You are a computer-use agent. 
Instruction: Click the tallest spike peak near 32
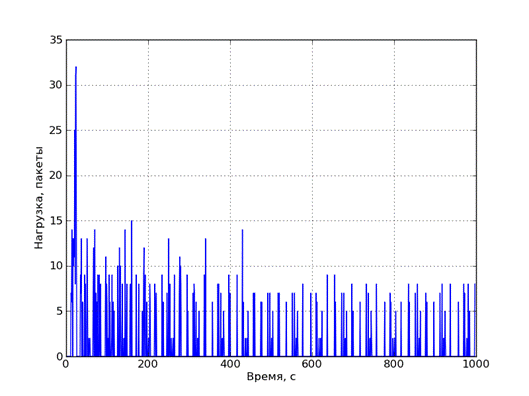[76, 67]
